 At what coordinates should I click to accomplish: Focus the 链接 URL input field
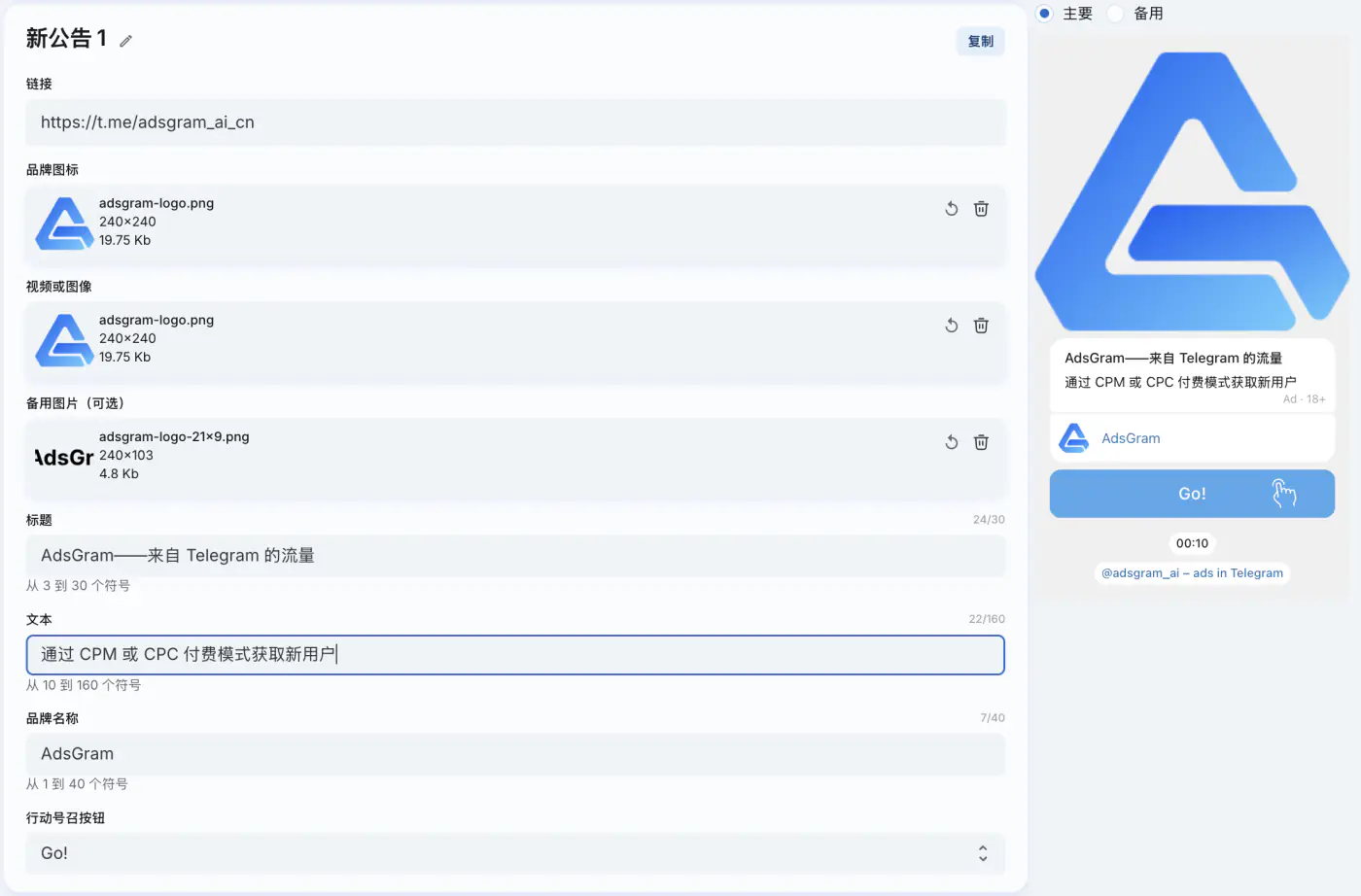point(515,122)
